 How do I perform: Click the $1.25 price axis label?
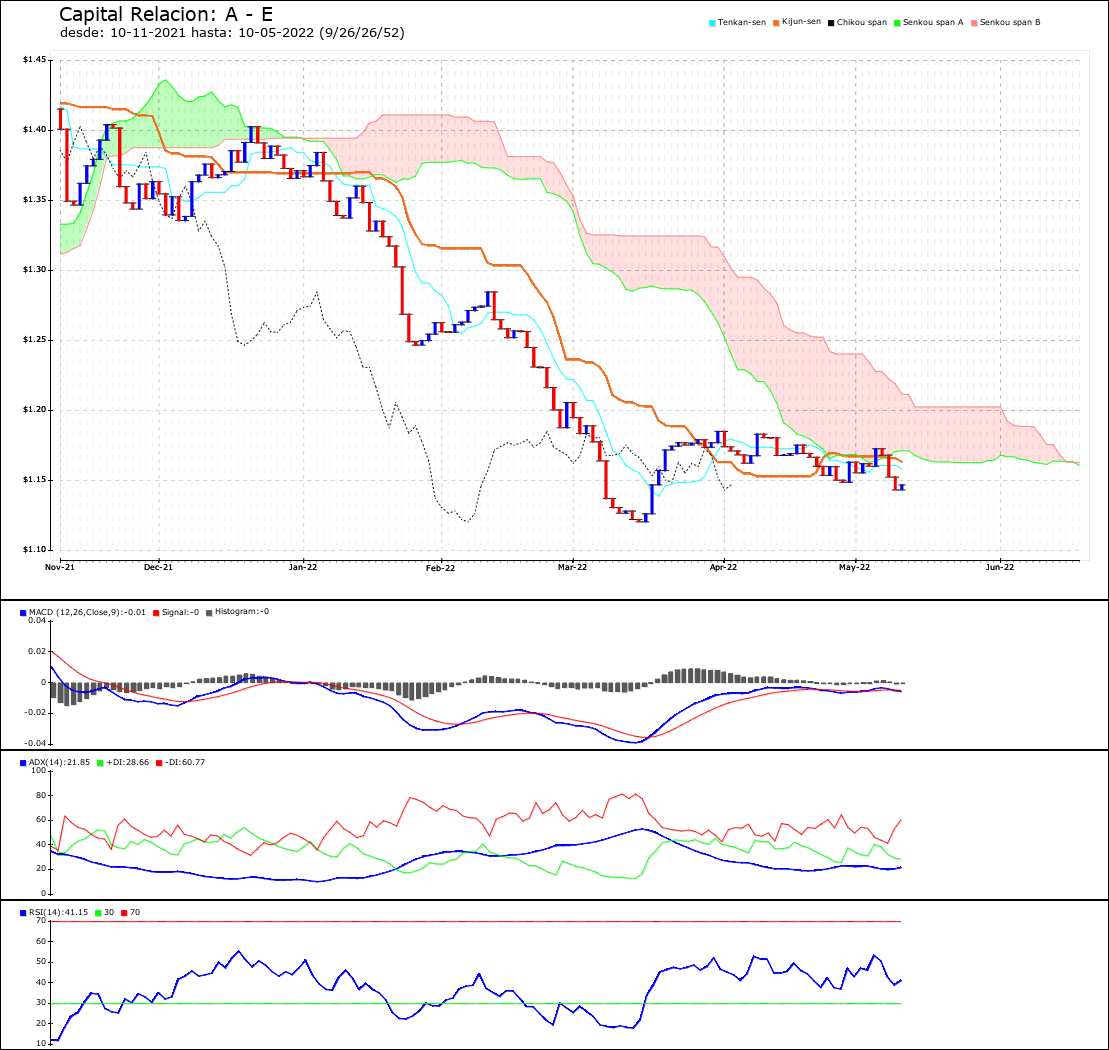pos(35,339)
